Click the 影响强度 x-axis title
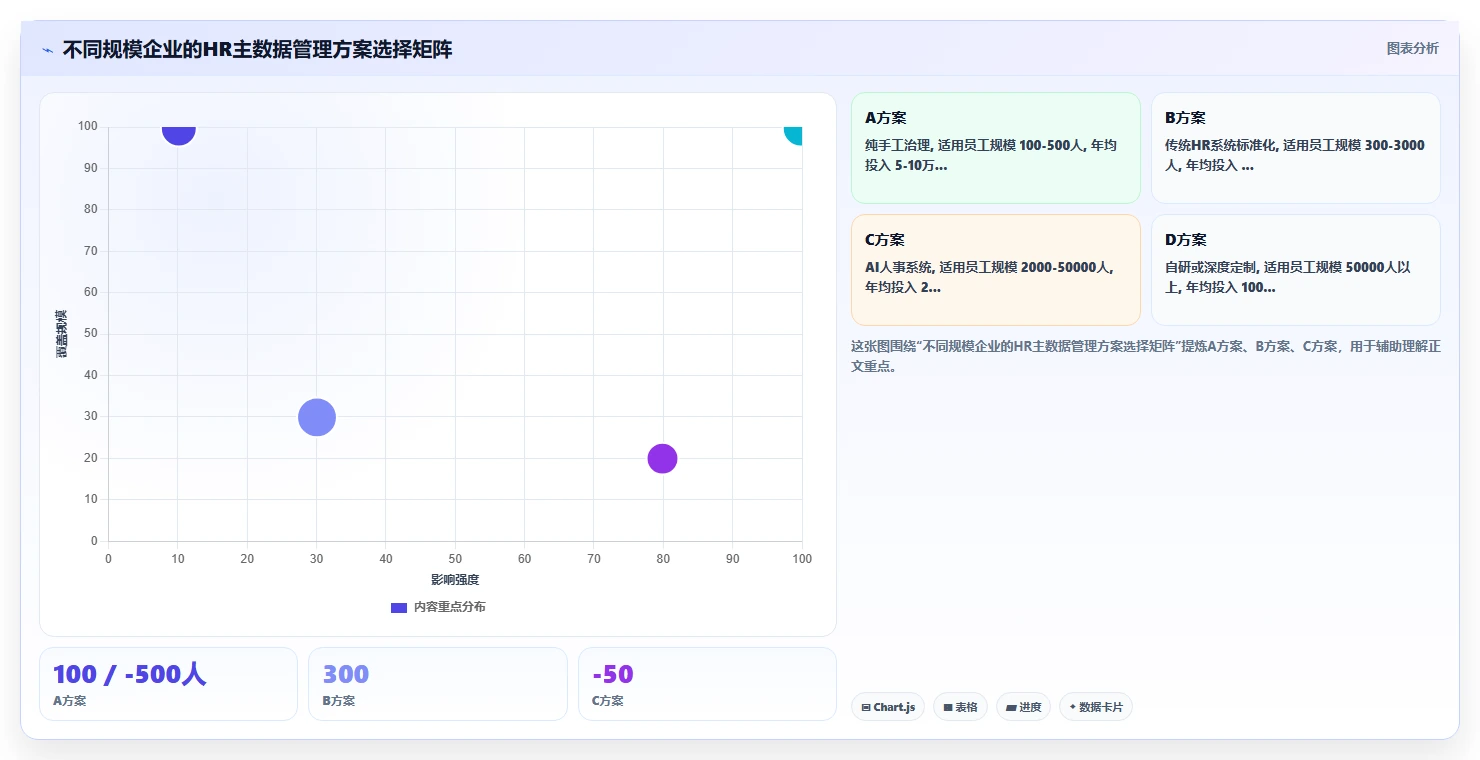 tap(455, 580)
